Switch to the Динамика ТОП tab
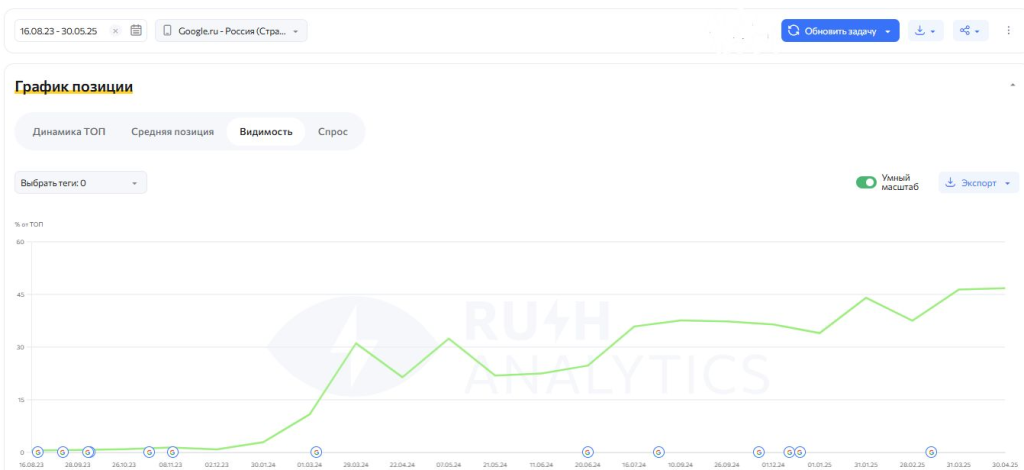Image resolution: width=1024 pixels, height=470 pixels. coord(68,132)
